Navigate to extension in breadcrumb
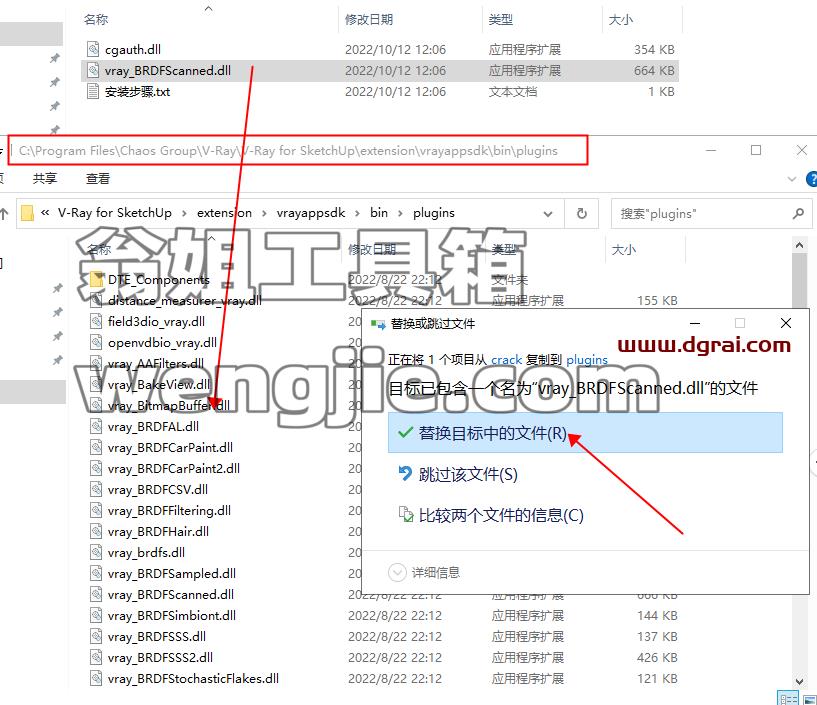817x705 pixels. pos(224,213)
